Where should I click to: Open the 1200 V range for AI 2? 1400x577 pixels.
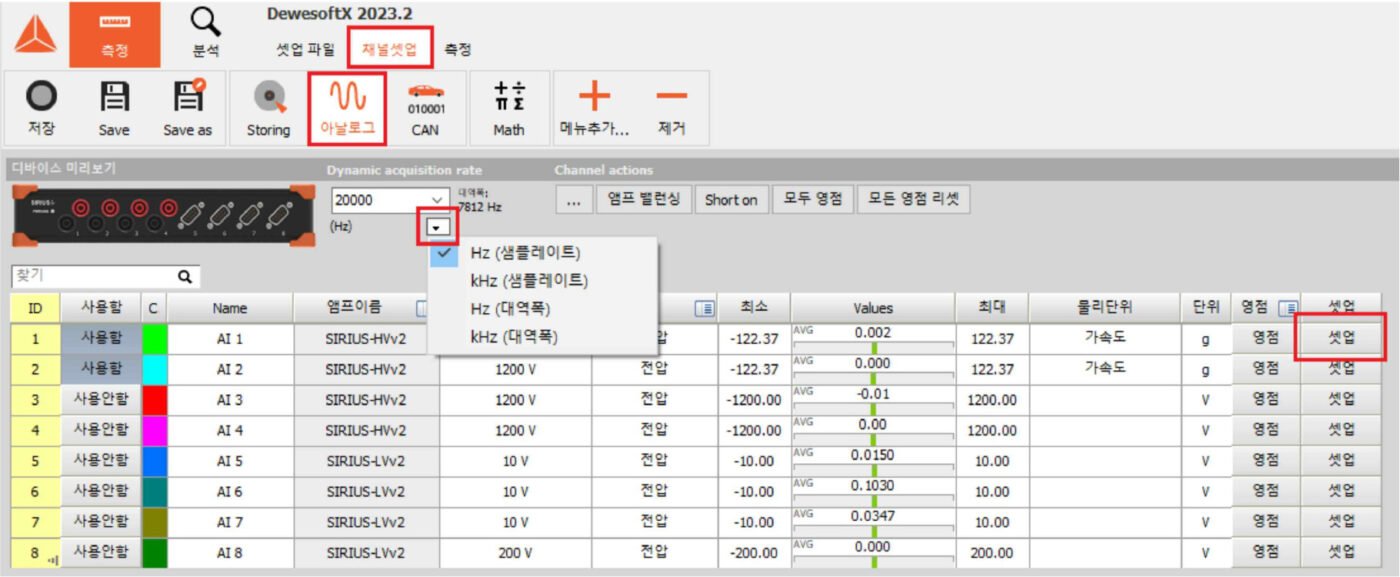515,369
